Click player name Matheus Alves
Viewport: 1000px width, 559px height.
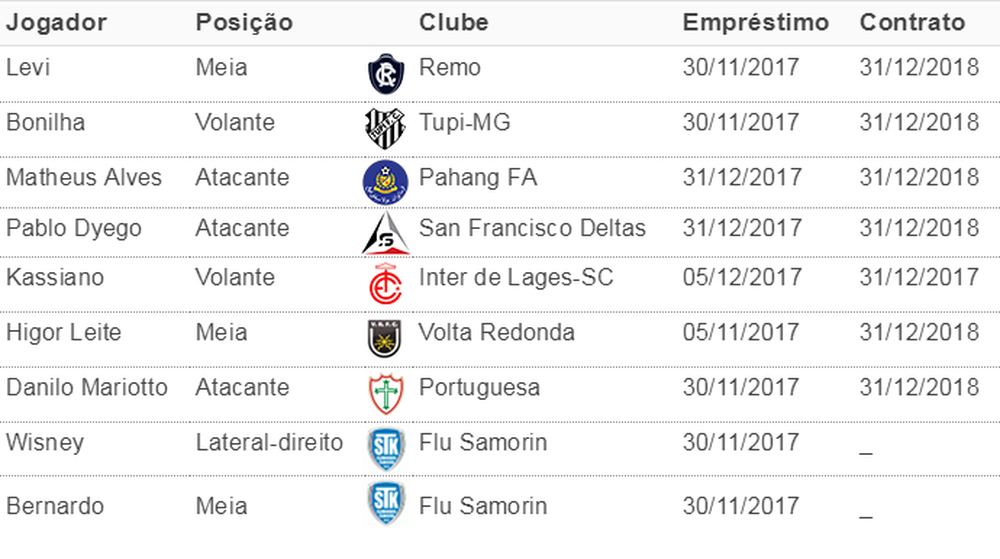point(84,177)
